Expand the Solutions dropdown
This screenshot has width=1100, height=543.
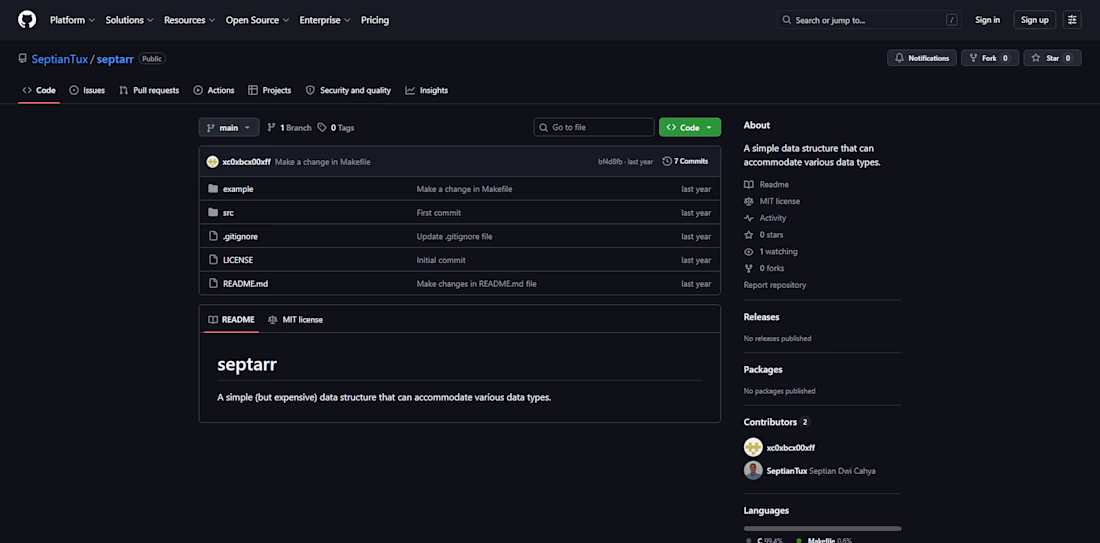coord(130,20)
